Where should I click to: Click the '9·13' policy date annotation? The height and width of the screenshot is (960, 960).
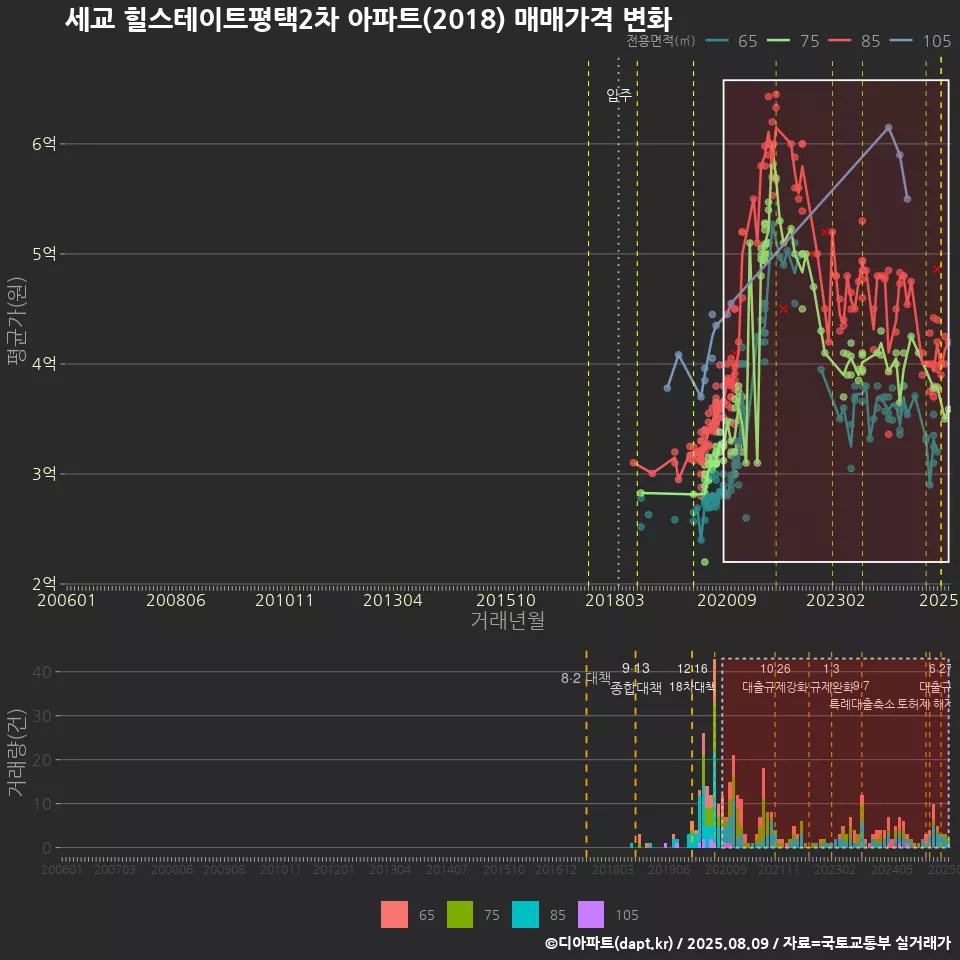pos(636,669)
